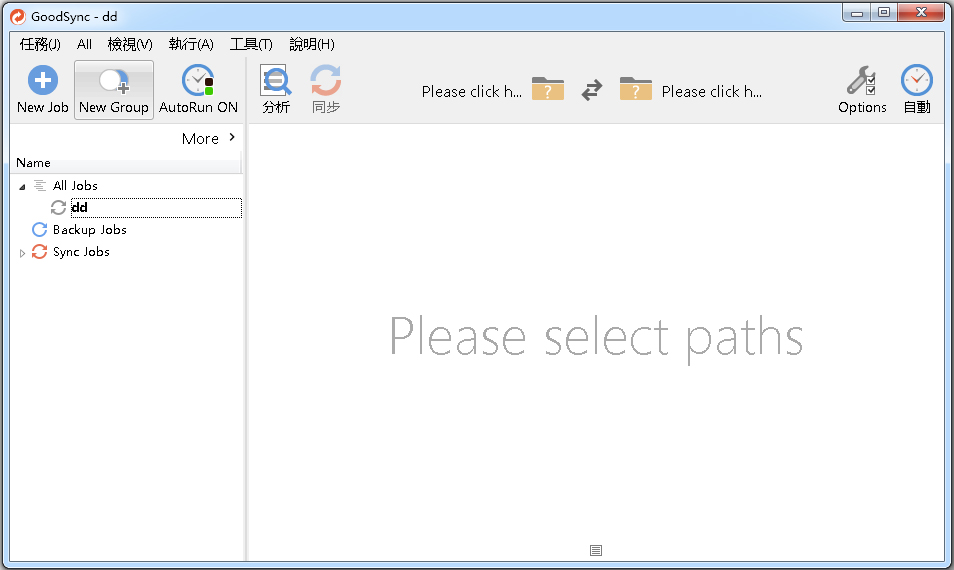Minimize the GoodSync window

coord(857,13)
